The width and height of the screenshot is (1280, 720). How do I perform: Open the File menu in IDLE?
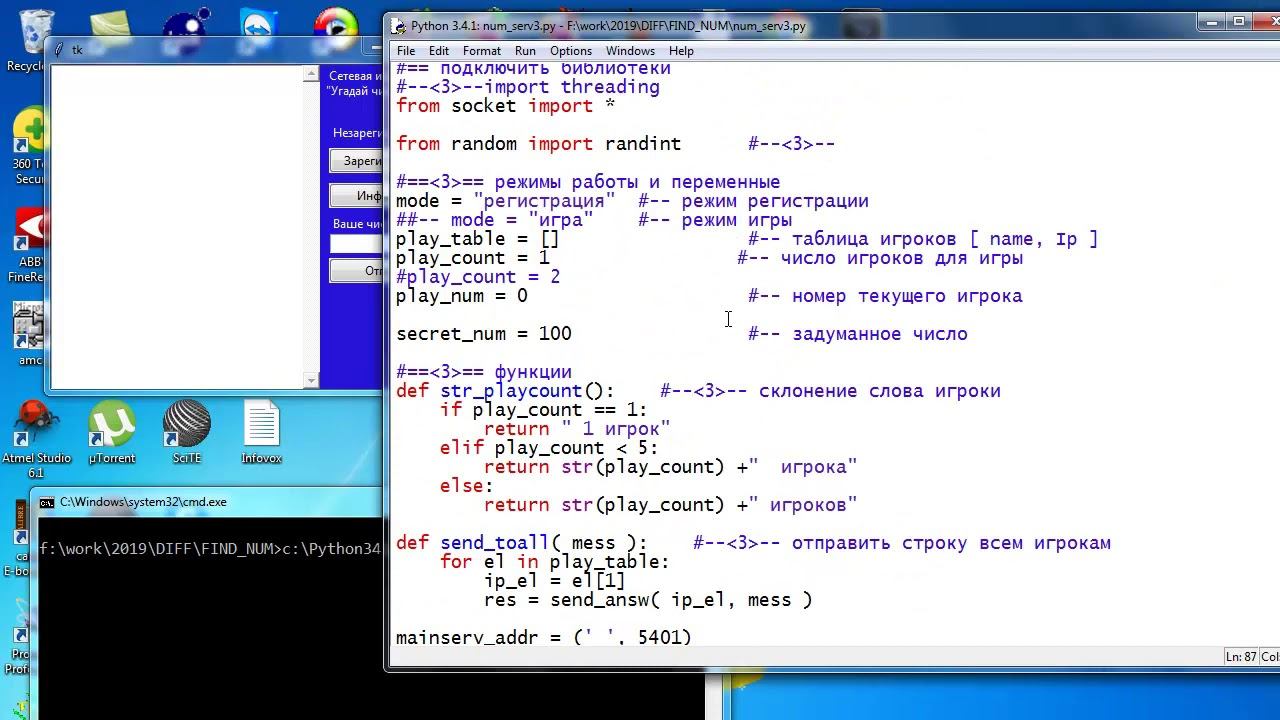tap(405, 51)
